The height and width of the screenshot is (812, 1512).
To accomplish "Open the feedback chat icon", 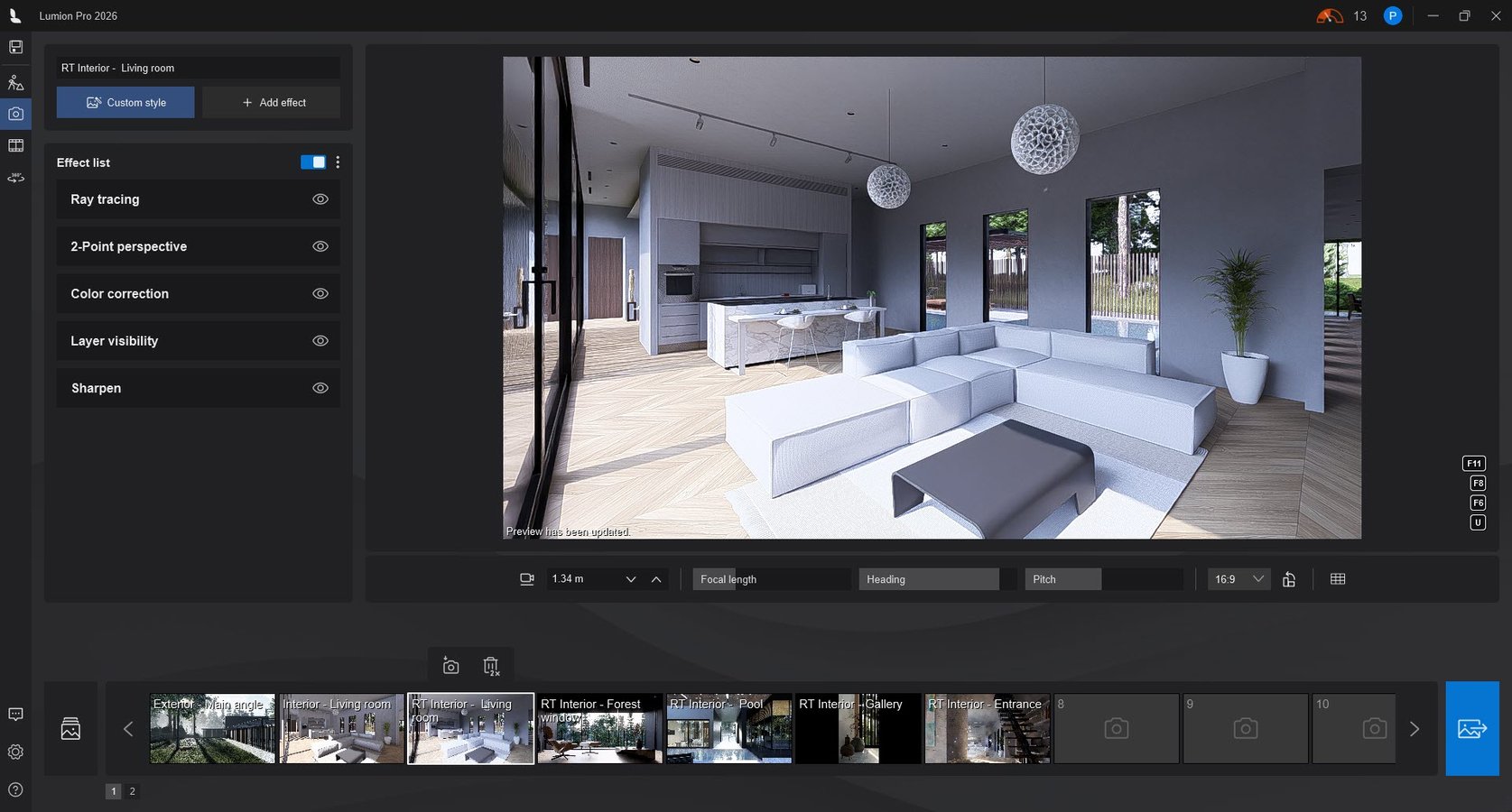I will point(15,715).
